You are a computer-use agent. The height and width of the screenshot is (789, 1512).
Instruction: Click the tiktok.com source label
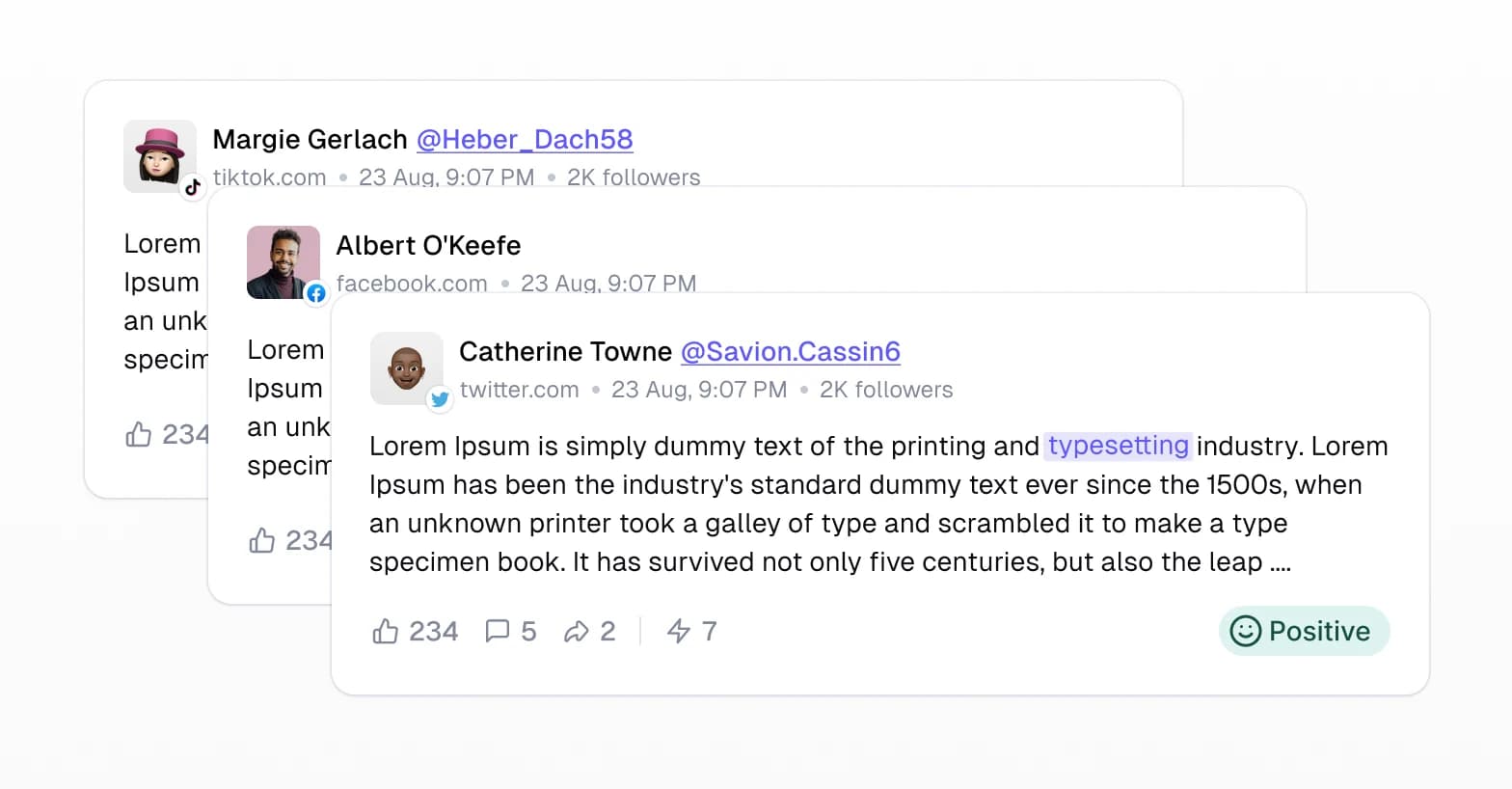pos(269,177)
